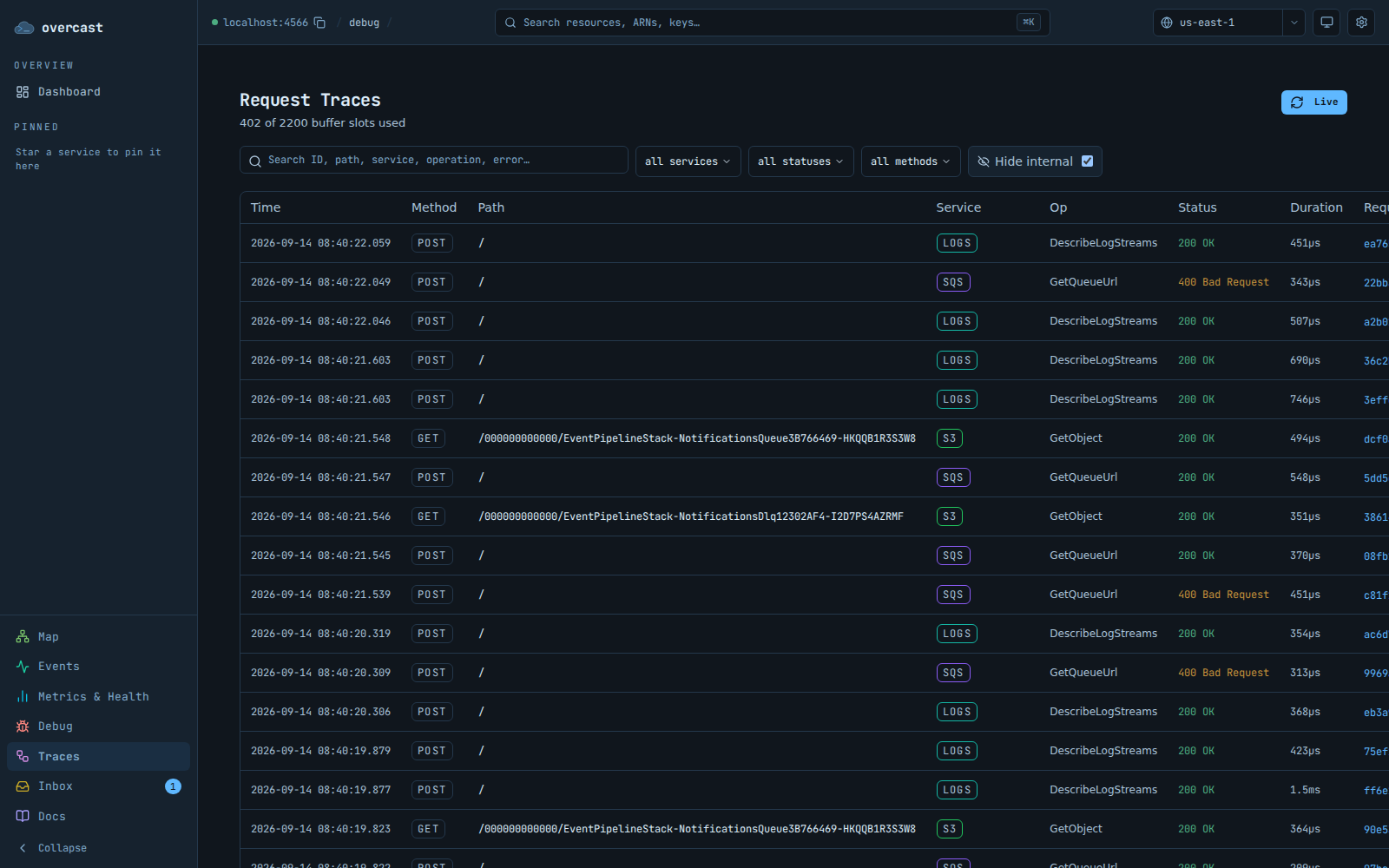Click the monitor display icon
Viewport: 1389px width, 868px height.
pyautogui.click(x=1326, y=23)
